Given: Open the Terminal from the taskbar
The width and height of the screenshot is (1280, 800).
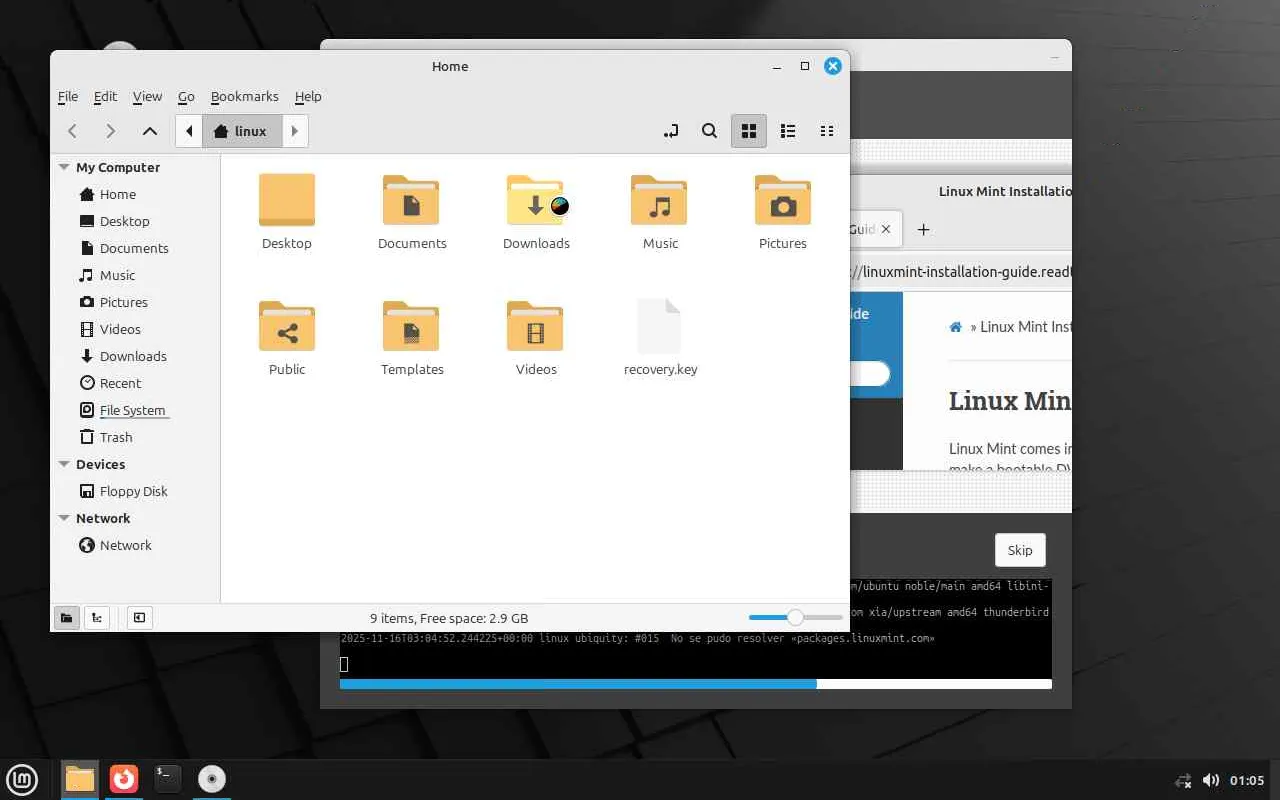Looking at the screenshot, I should point(168,779).
